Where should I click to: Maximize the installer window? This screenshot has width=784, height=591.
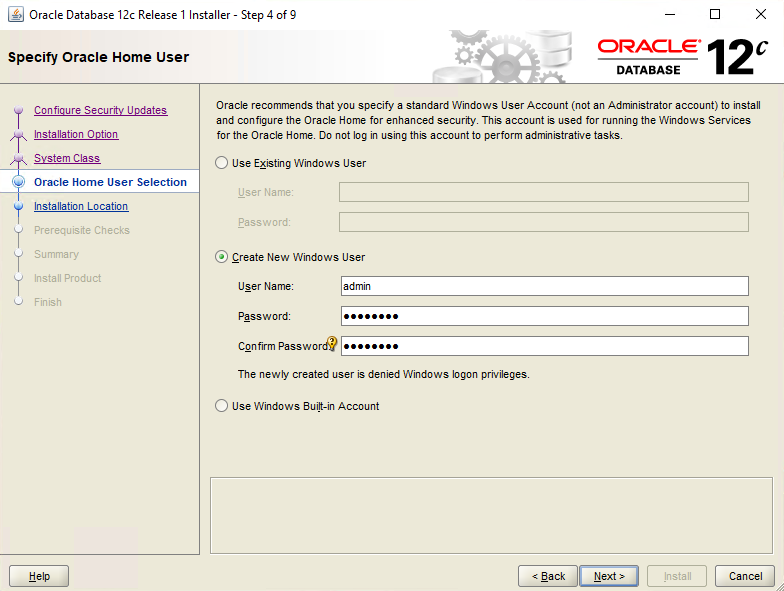coord(715,14)
